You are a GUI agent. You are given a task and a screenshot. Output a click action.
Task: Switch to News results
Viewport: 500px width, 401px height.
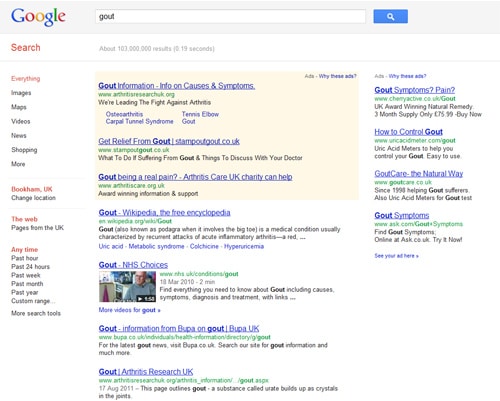click(x=19, y=136)
